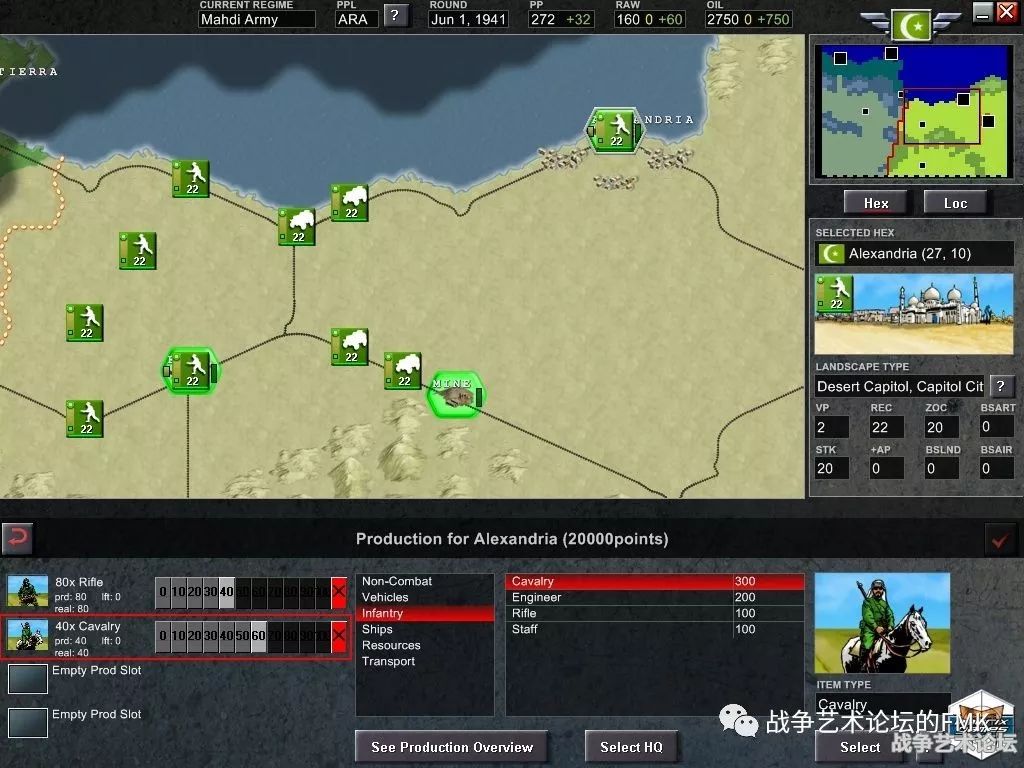Viewport: 1024px width, 768px height.
Task: Click the See Production Overview button
Action: 451,747
